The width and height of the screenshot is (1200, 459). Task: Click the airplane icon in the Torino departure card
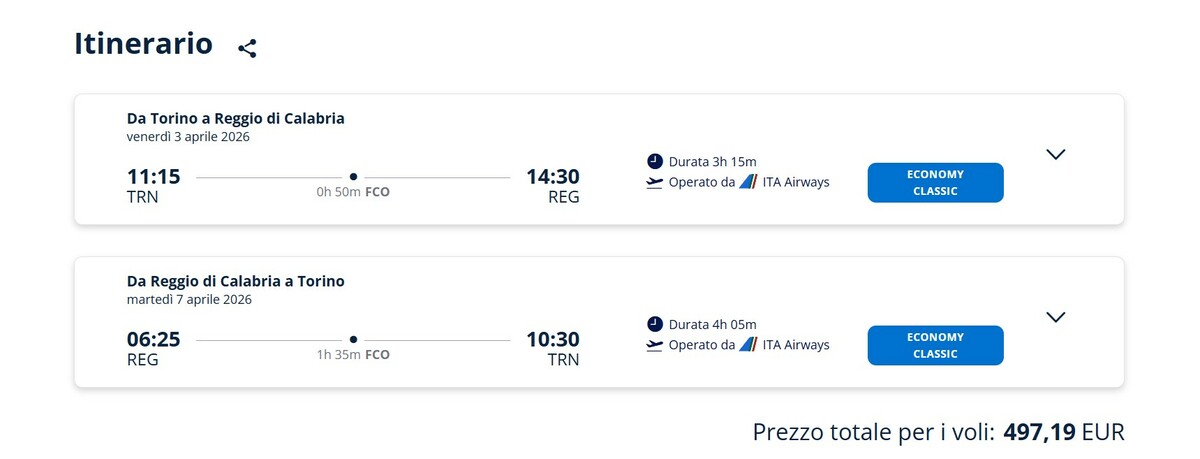(655, 182)
